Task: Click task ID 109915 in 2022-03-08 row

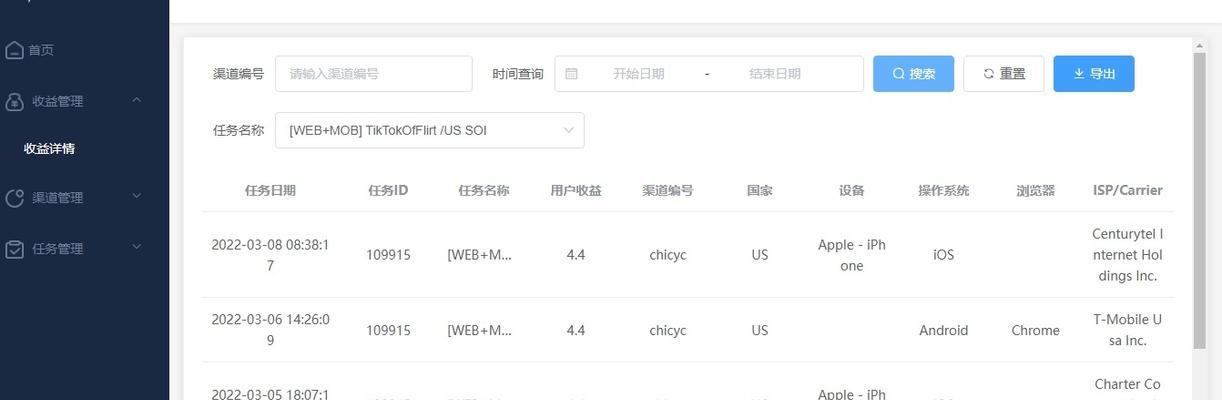Action: (388, 255)
